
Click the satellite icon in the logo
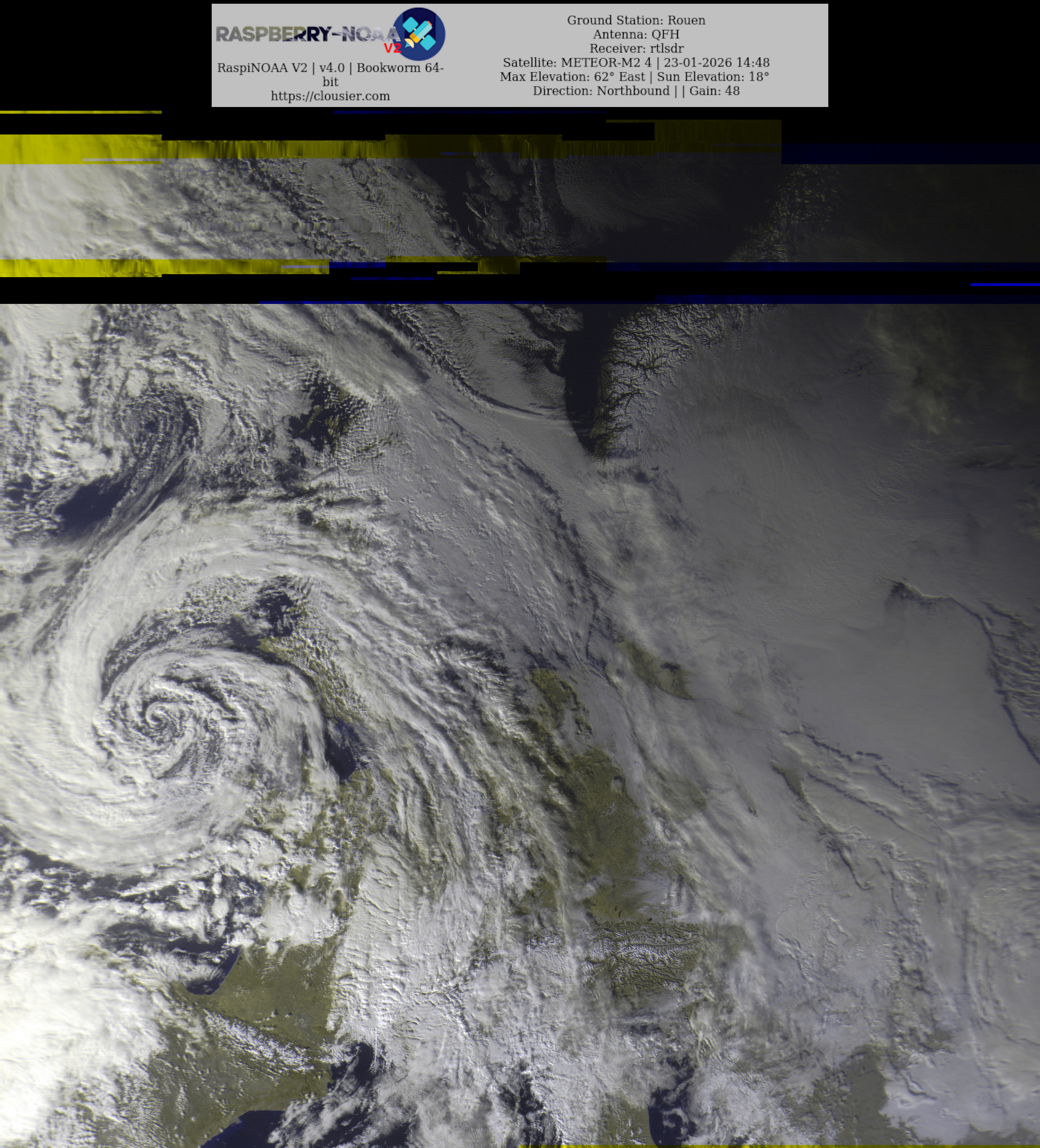point(420,33)
